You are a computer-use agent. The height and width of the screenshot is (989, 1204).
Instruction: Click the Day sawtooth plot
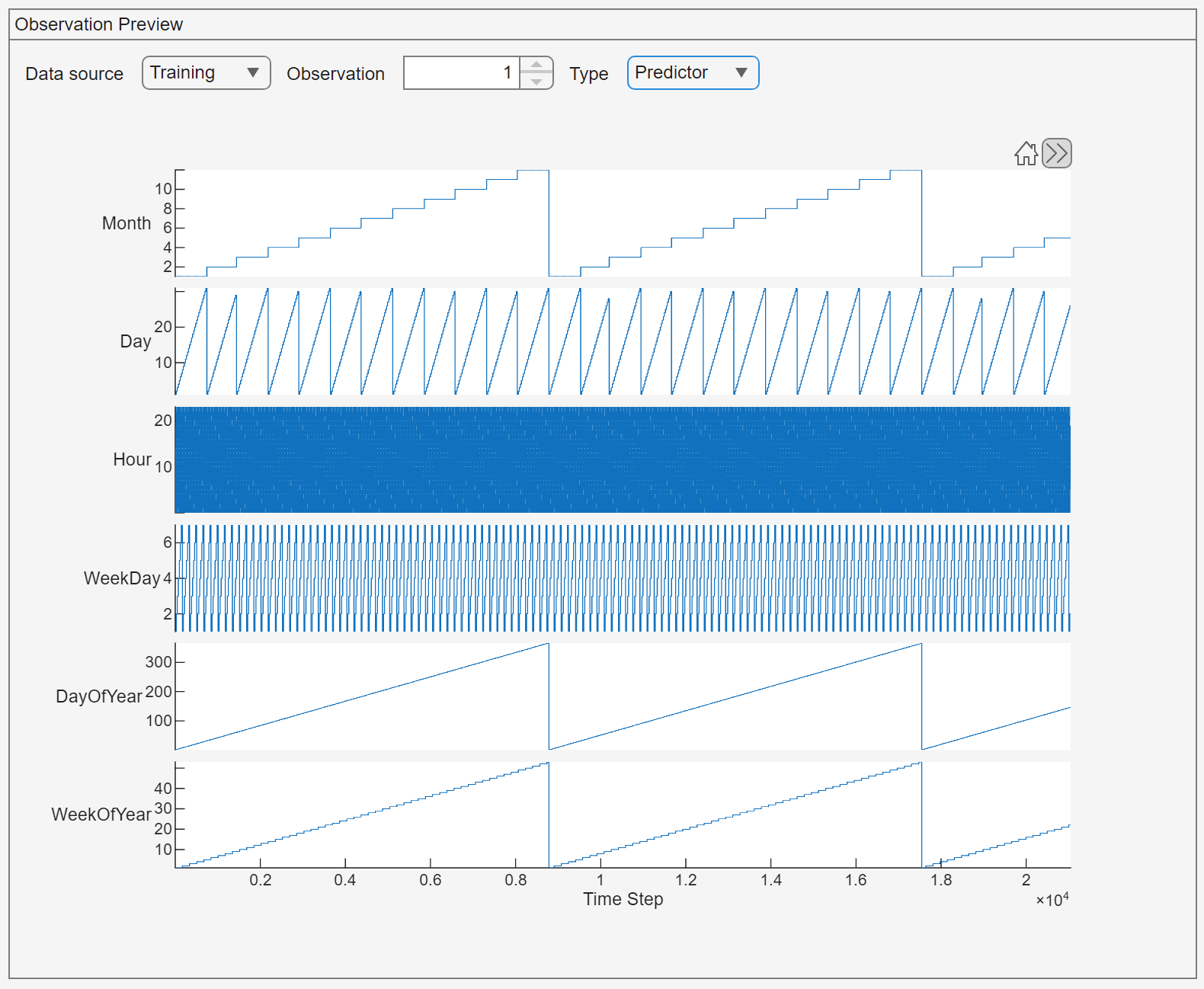pos(622,341)
